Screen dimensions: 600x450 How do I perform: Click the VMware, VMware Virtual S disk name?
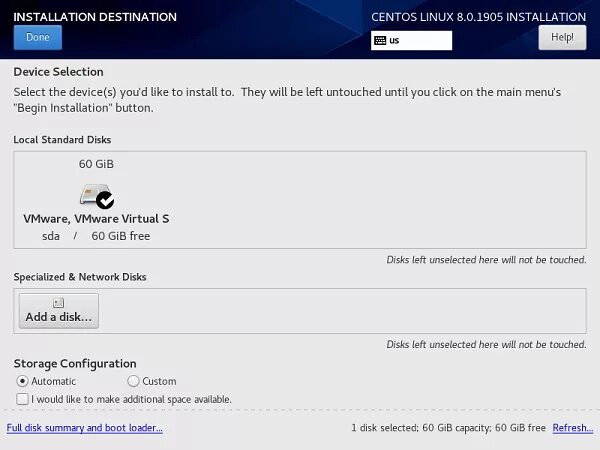click(96, 218)
